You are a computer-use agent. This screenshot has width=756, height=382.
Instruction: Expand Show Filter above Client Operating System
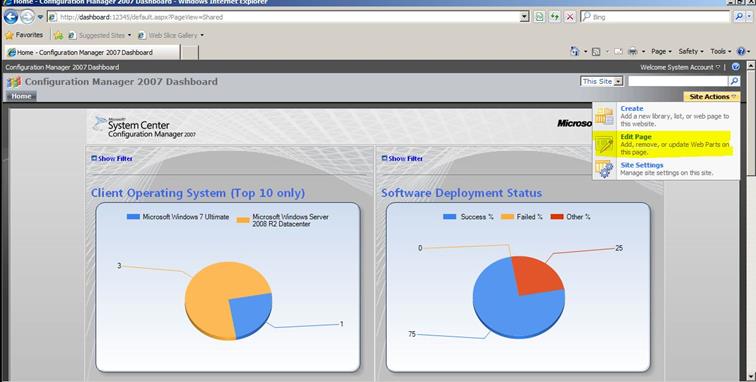[x=112, y=158]
